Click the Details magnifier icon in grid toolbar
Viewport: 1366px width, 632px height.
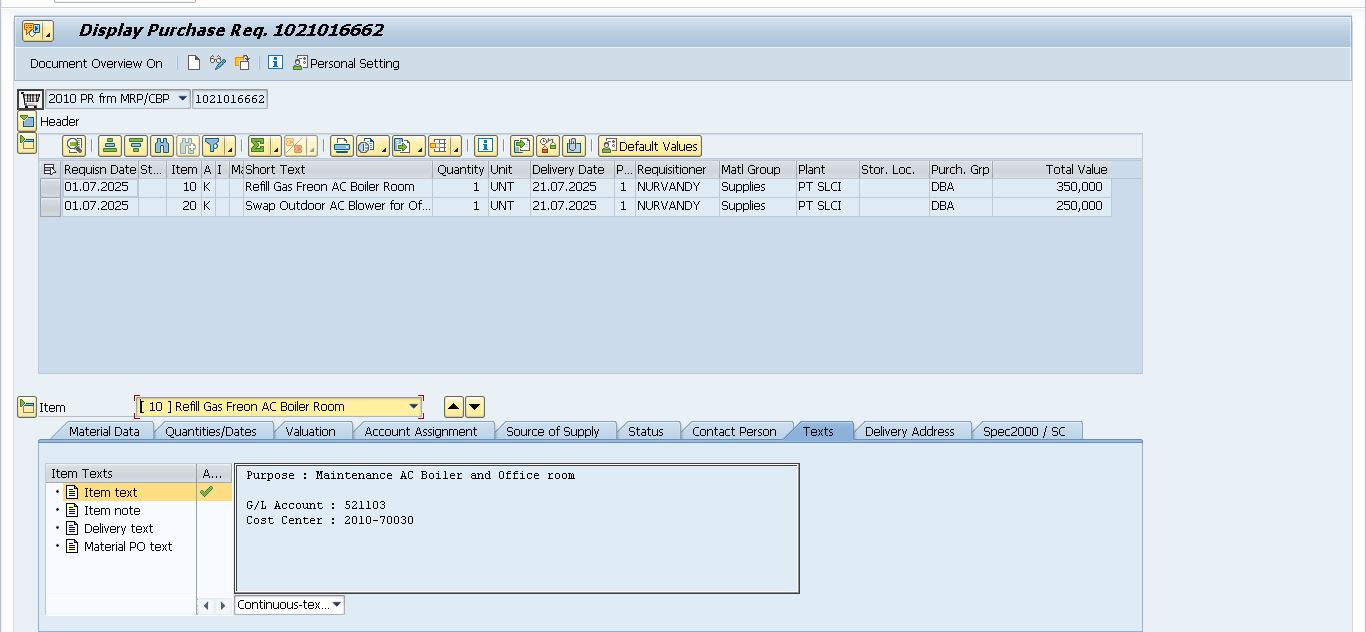tap(74, 146)
